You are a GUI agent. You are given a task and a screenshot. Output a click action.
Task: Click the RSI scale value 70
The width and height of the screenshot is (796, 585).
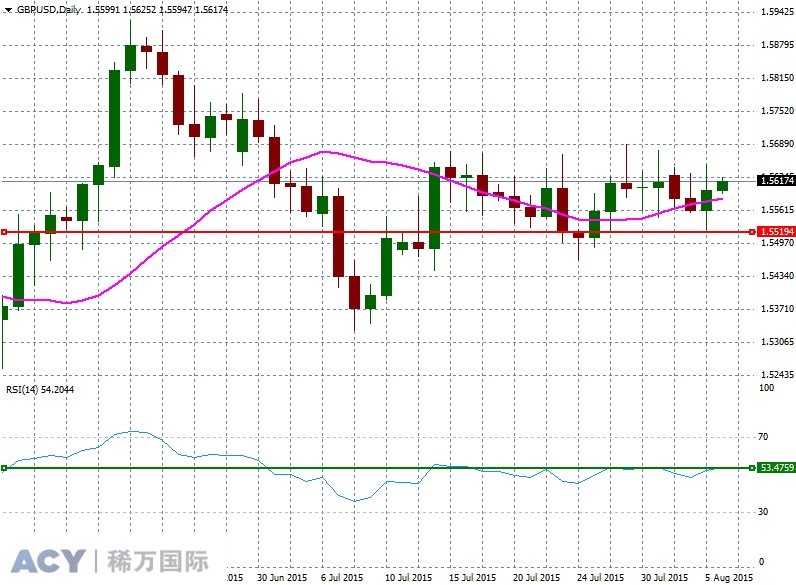click(x=763, y=437)
